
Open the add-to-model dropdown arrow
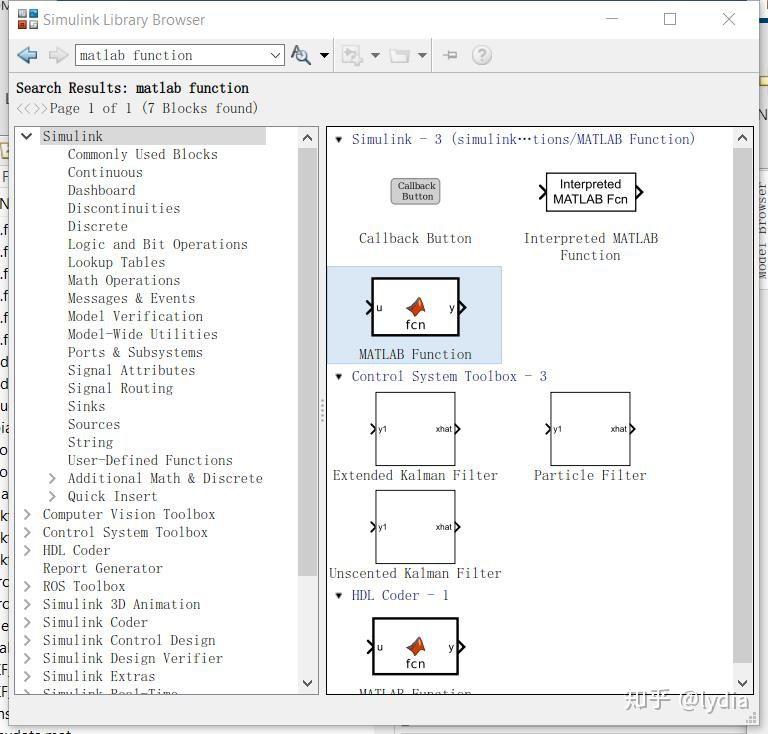pos(375,55)
